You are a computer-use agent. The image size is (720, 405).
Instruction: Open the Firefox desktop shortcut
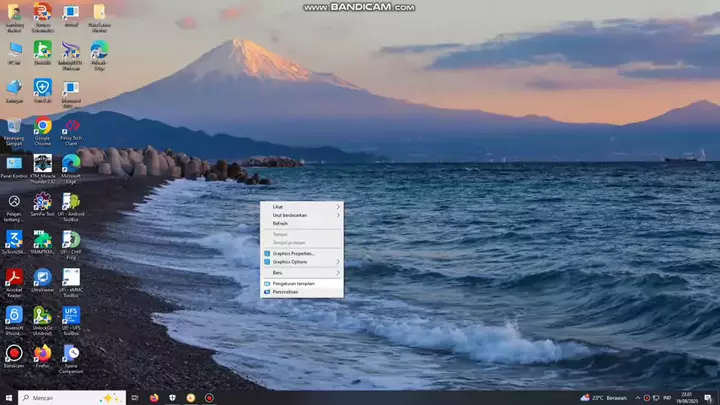42,353
